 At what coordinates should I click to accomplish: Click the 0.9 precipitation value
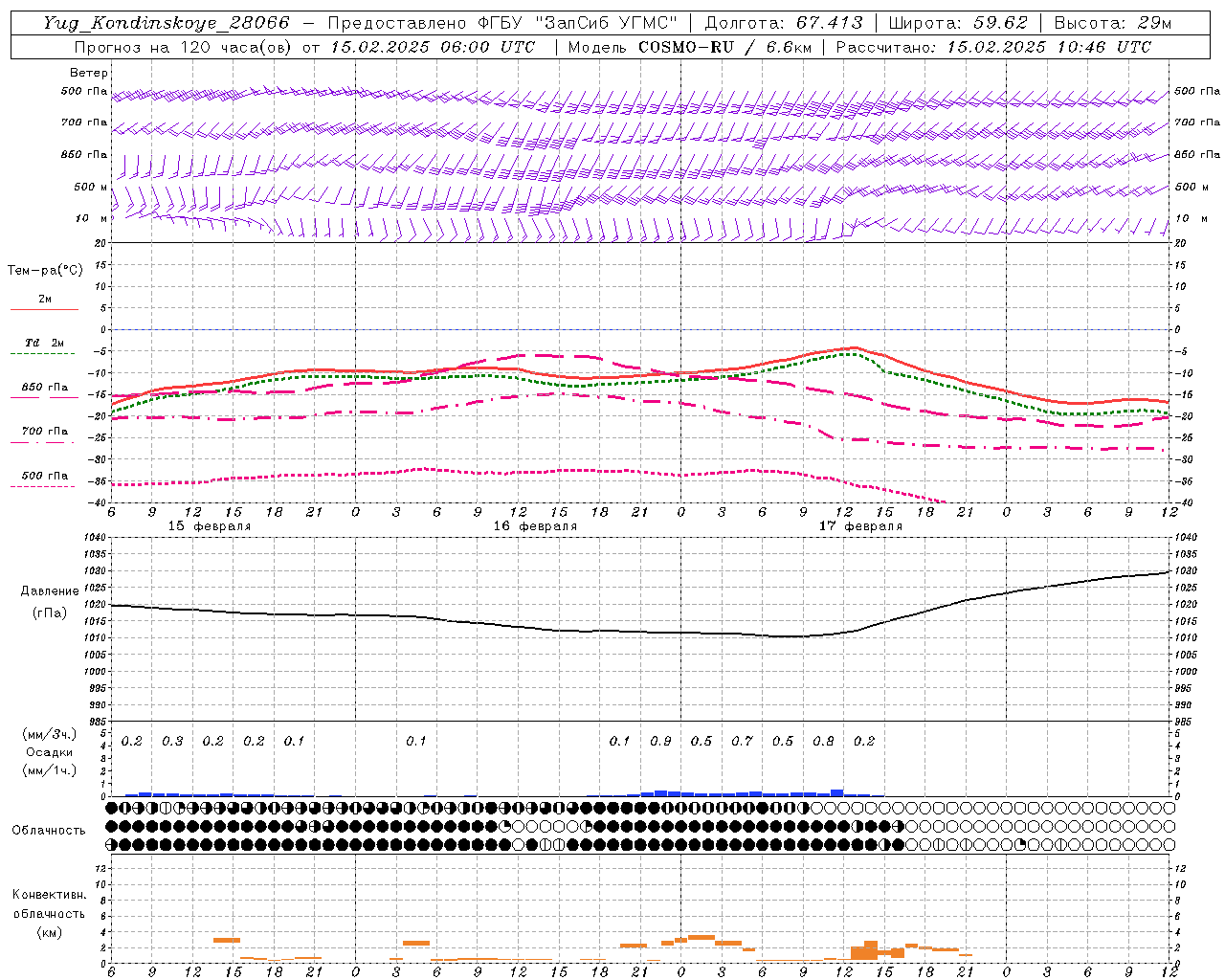pyautogui.click(x=660, y=741)
